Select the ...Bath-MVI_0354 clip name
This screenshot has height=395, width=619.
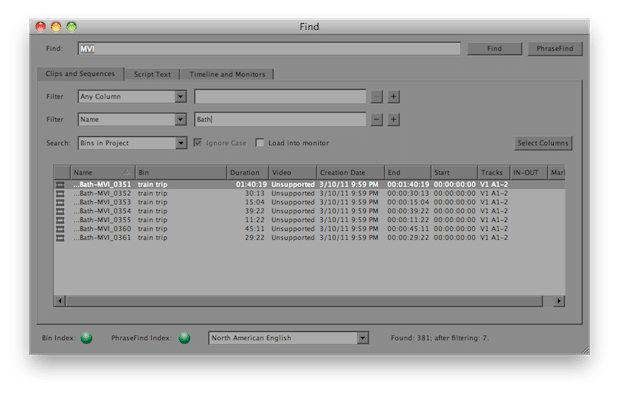[102, 211]
